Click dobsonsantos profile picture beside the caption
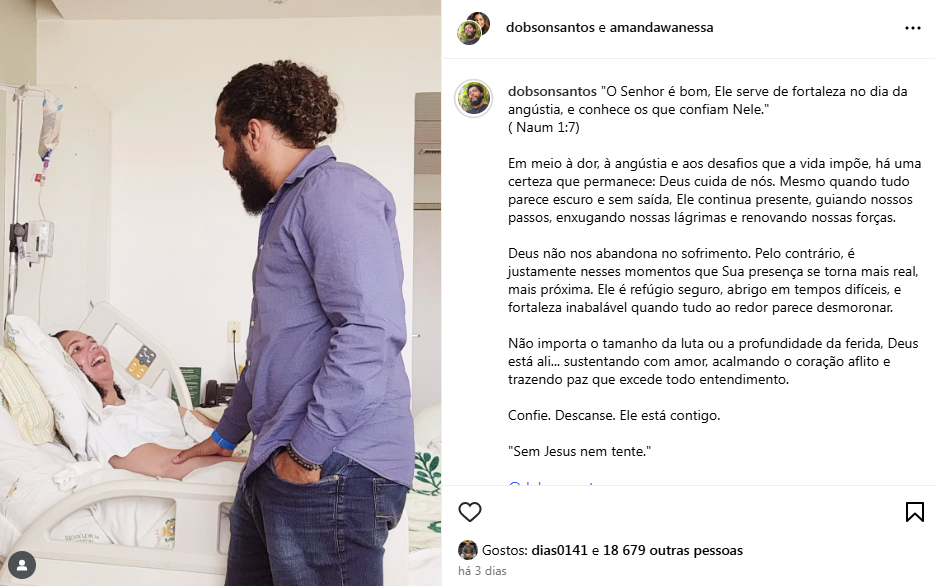 click(x=474, y=98)
